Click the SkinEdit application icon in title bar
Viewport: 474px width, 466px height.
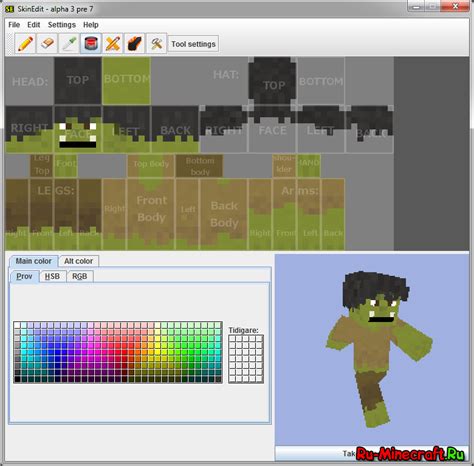9,9
